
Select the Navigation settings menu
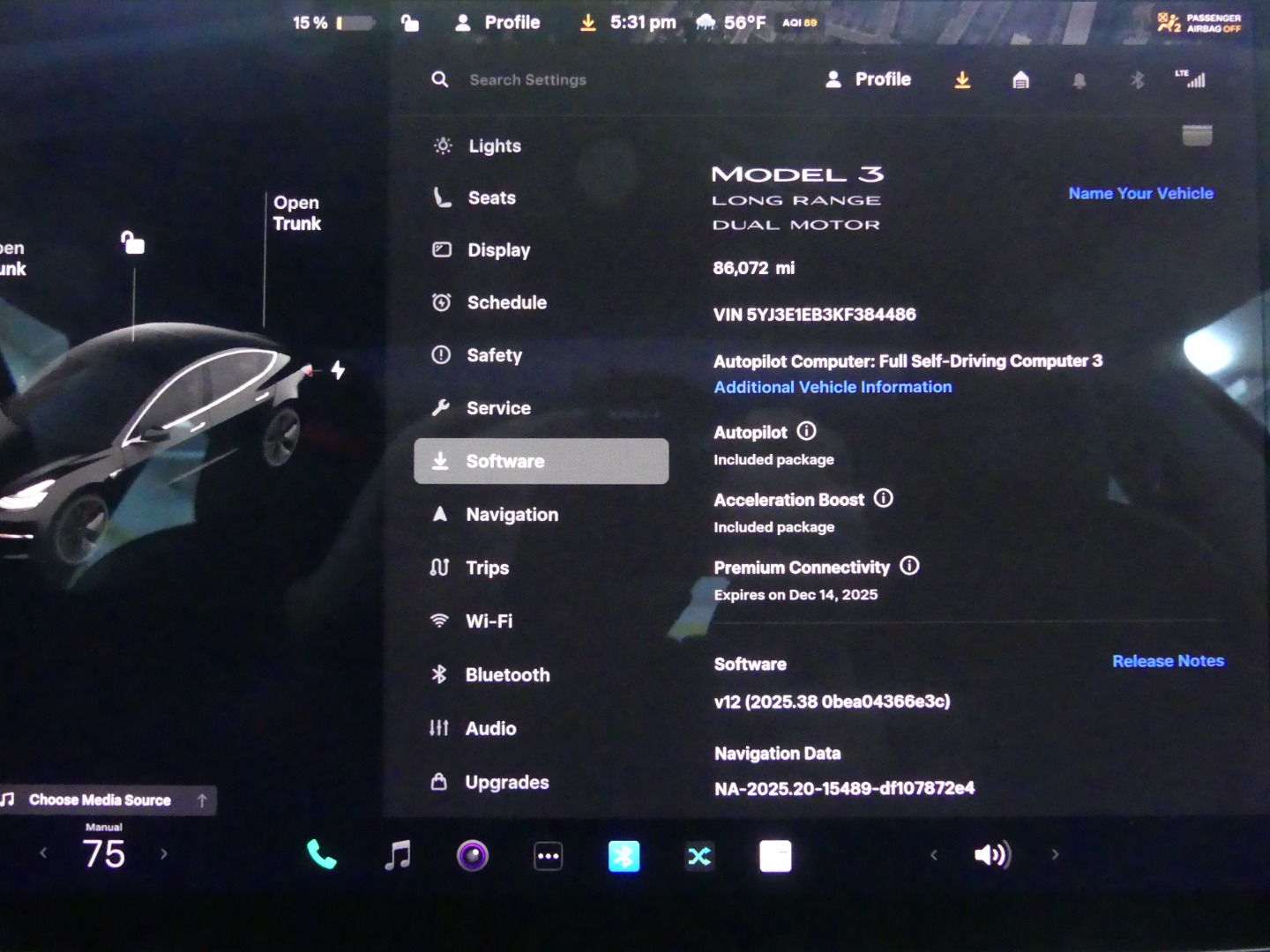pyautogui.click(x=512, y=515)
